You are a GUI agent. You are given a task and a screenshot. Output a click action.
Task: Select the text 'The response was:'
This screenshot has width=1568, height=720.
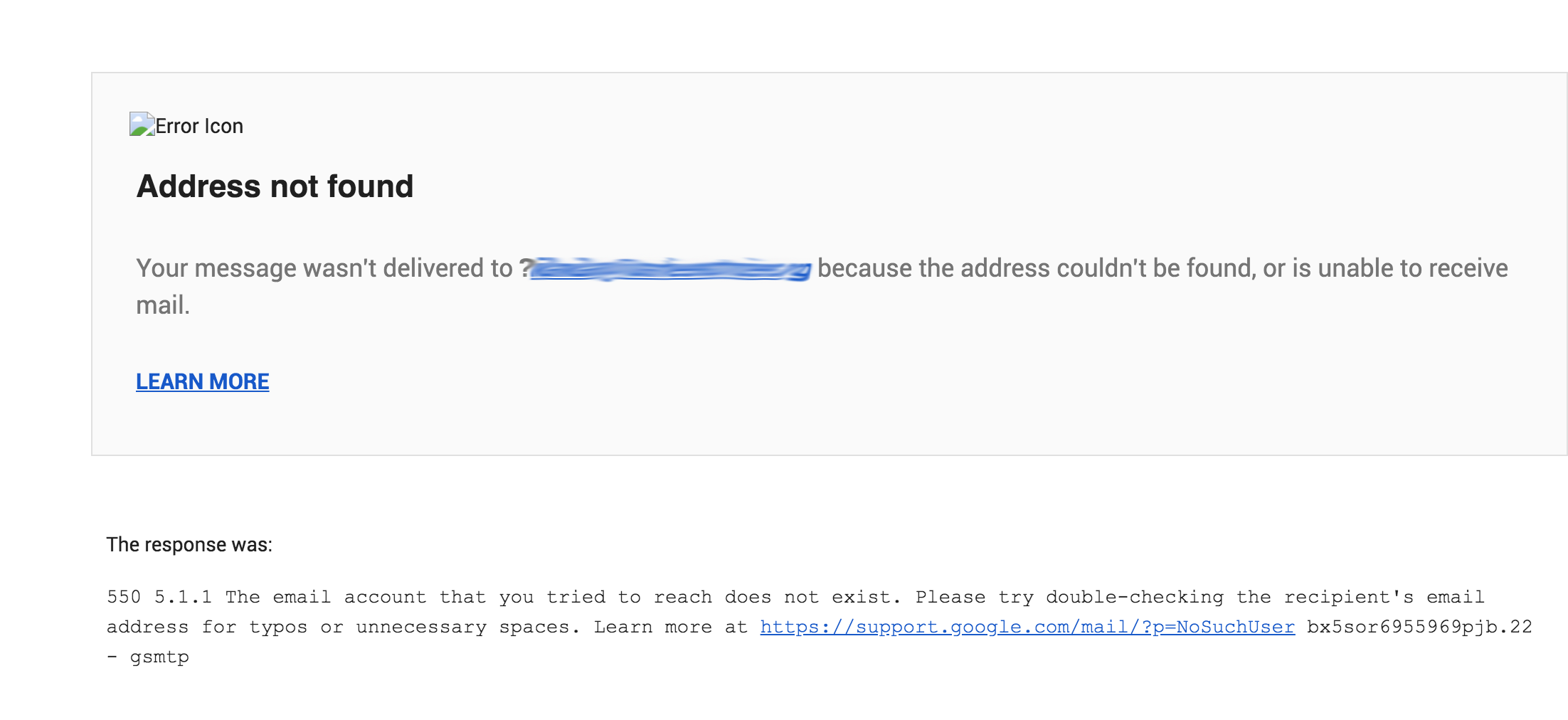click(190, 544)
